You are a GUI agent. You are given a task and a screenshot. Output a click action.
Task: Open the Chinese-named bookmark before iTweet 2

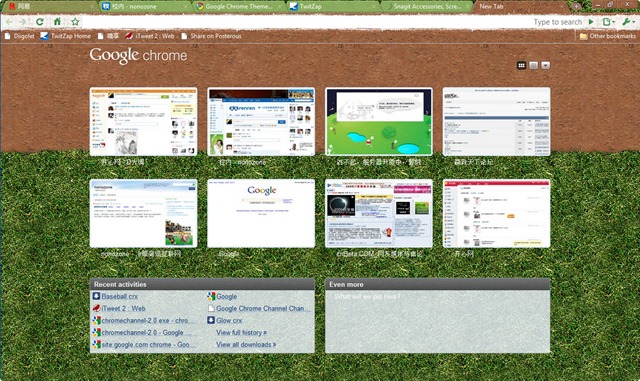pos(109,36)
